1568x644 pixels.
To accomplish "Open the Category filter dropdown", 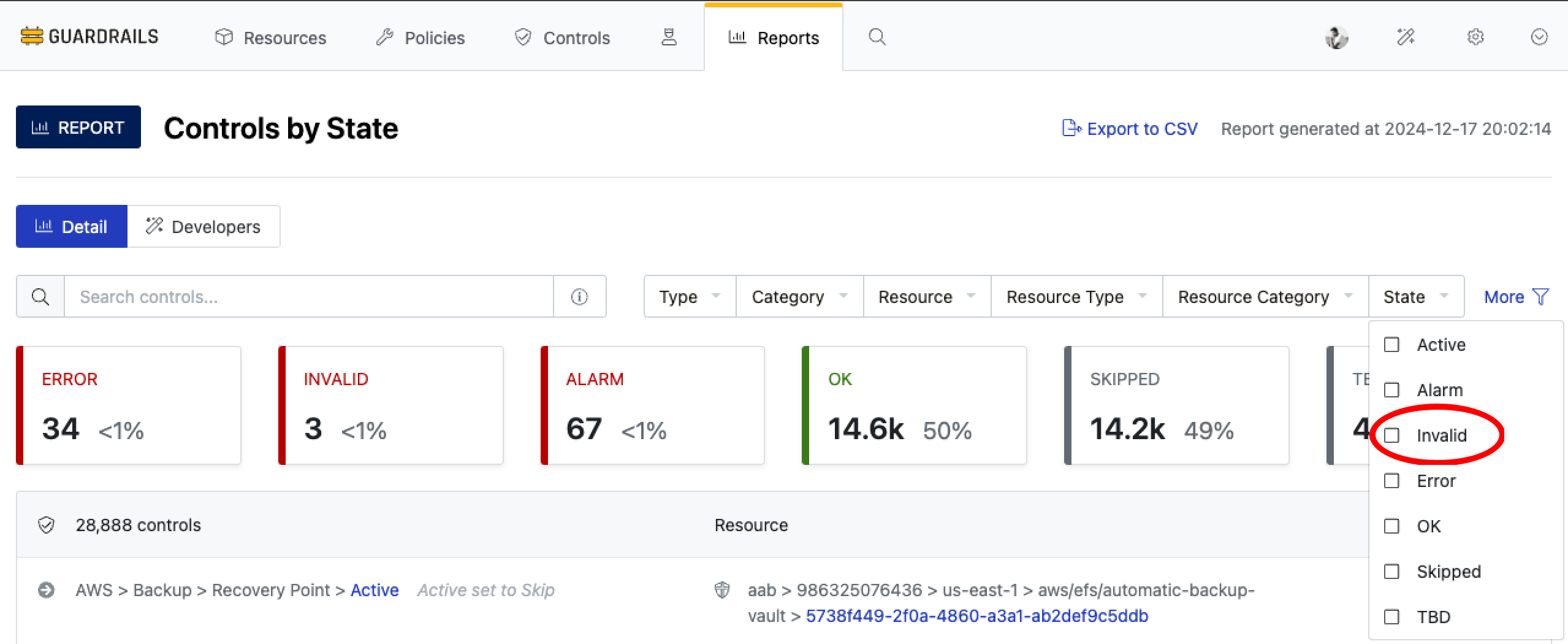I will coord(799,297).
